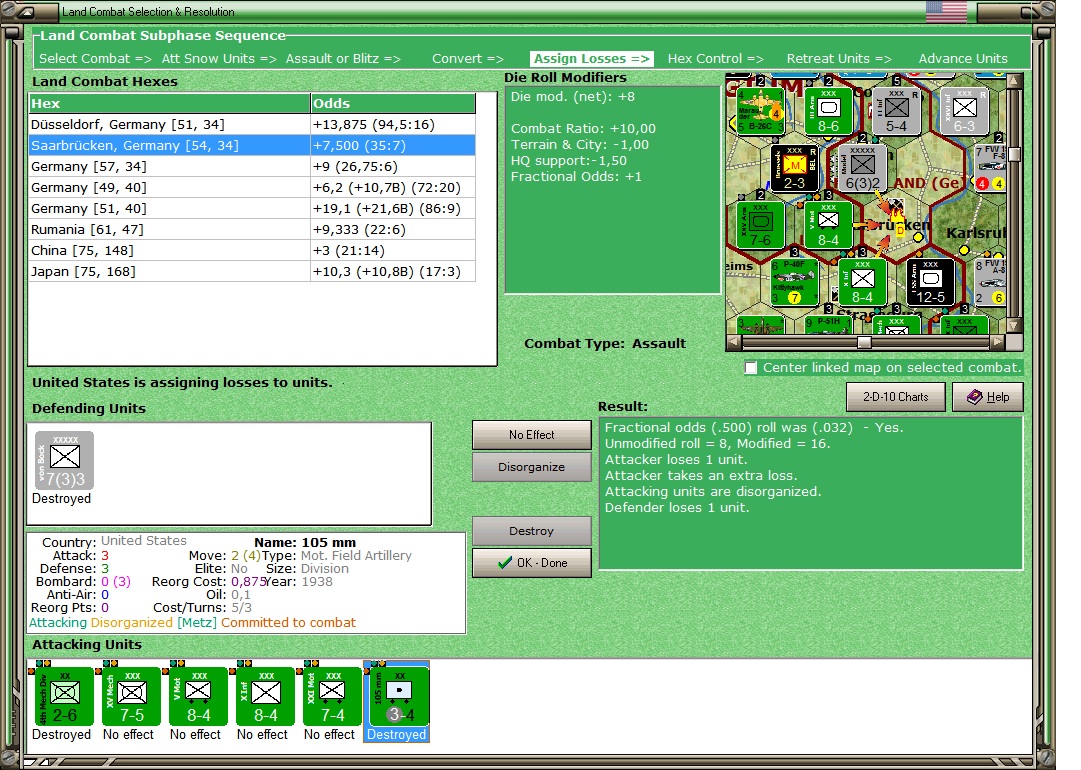Click map vertical scrollbar down arrow

(x=1014, y=326)
